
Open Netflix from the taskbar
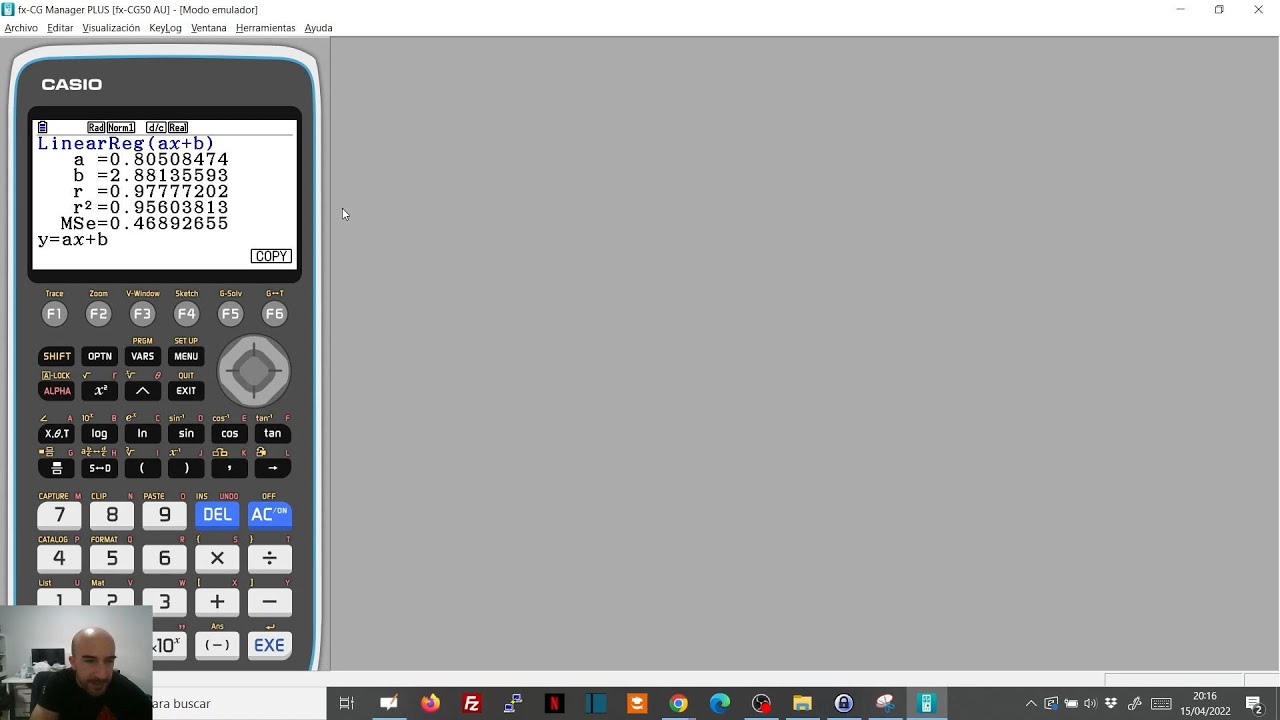[x=554, y=704]
